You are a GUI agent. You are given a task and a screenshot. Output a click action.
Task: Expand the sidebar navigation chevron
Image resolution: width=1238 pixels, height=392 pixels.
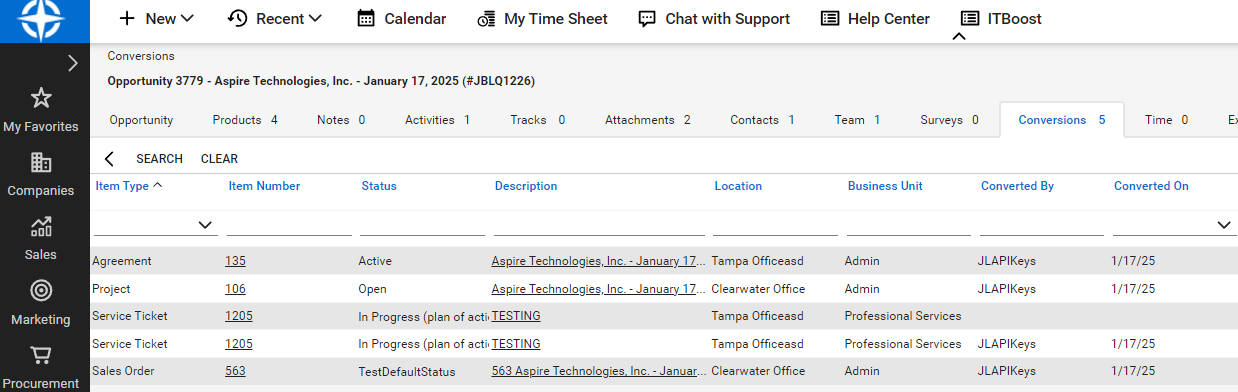[x=72, y=63]
